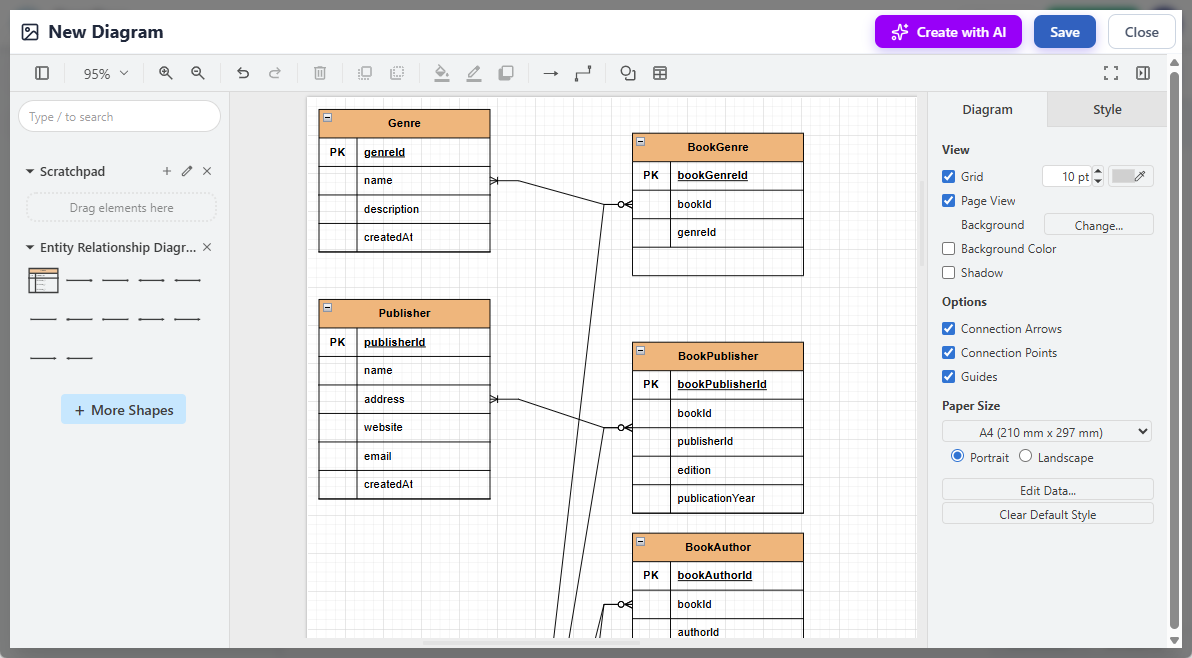Select the Zoom Out tool
This screenshot has height=658, width=1192.
(197, 72)
